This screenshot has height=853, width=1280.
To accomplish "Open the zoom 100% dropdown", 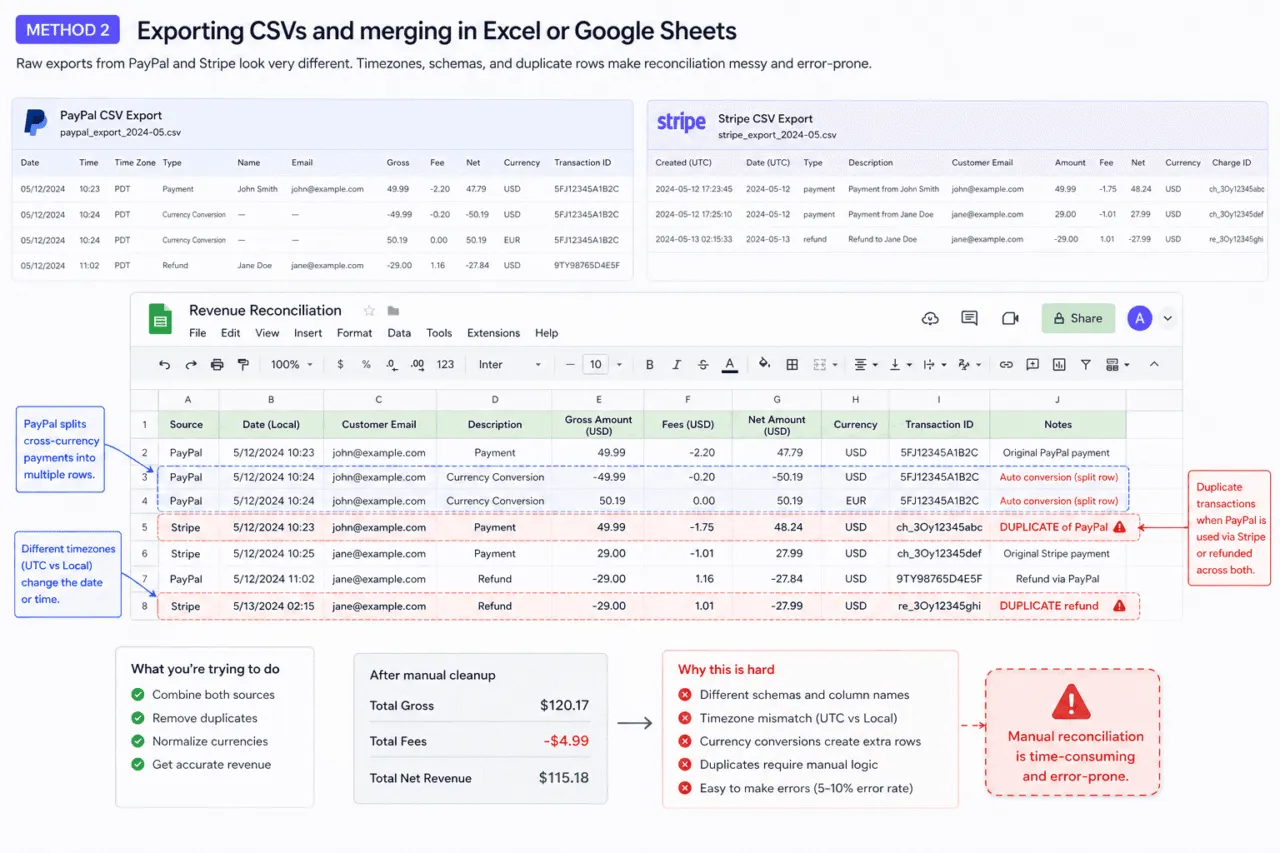I will pyautogui.click(x=292, y=365).
